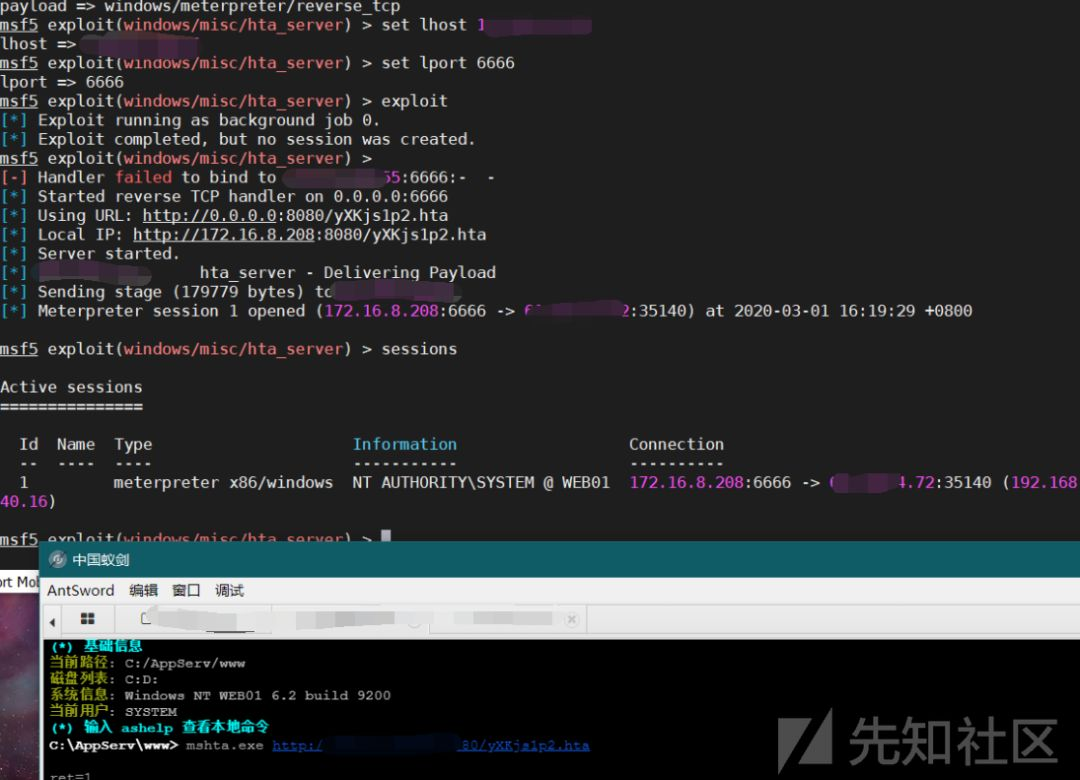Open the 调试 menu

click(x=229, y=591)
